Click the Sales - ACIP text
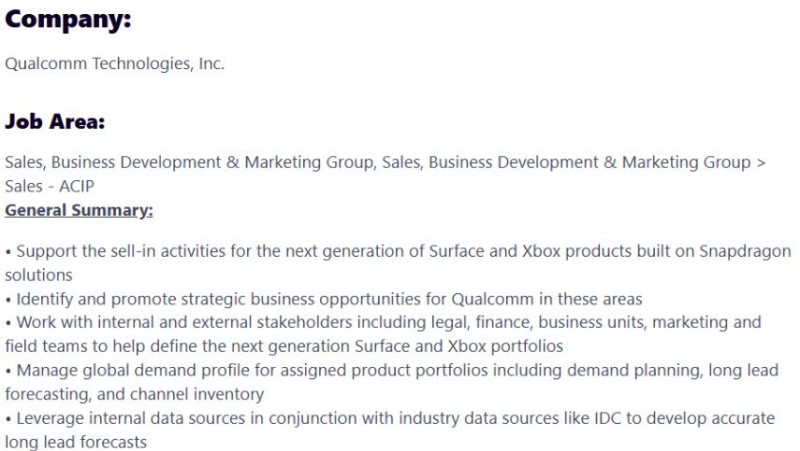The width and height of the screenshot is (800, 451). pos(49,186)
